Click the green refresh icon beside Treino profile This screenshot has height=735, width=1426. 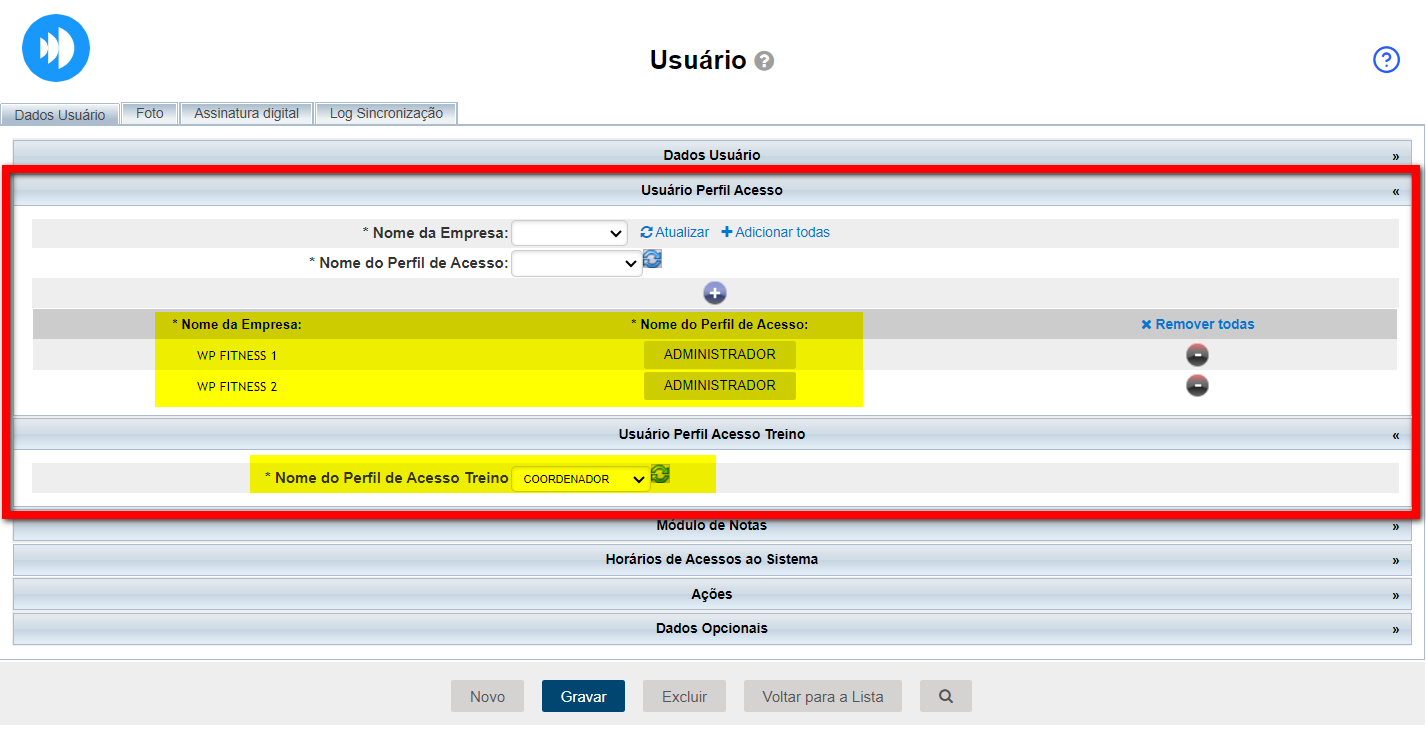(x=660, y=474)
